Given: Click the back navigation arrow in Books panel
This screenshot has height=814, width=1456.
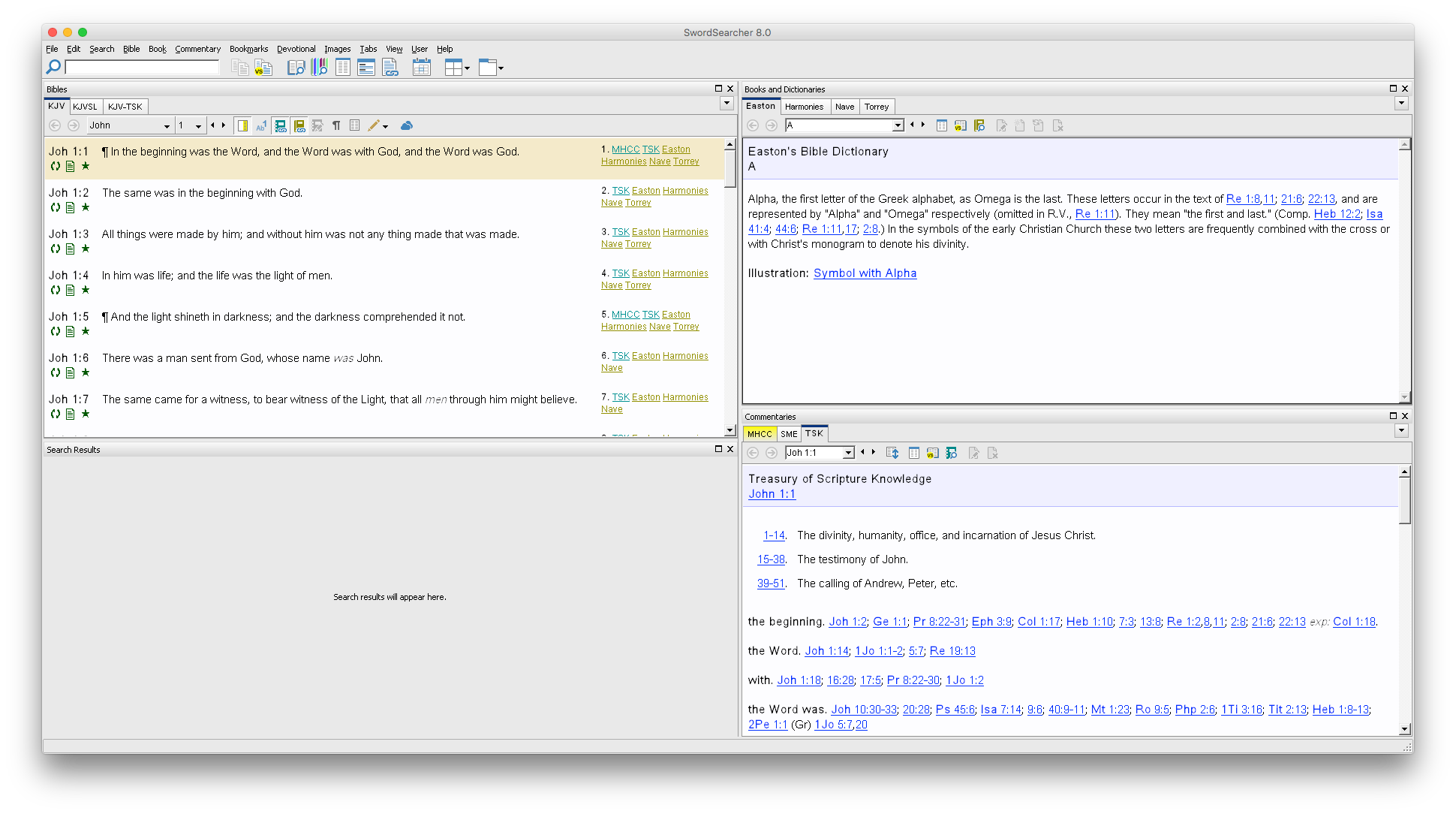Looking at the screenshot, I should click(753, 125).
